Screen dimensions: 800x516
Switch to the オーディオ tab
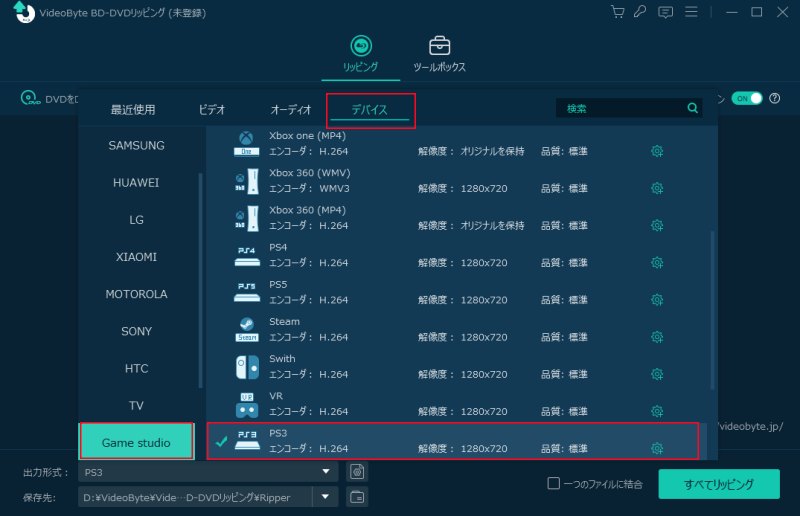tap(291, 110)
